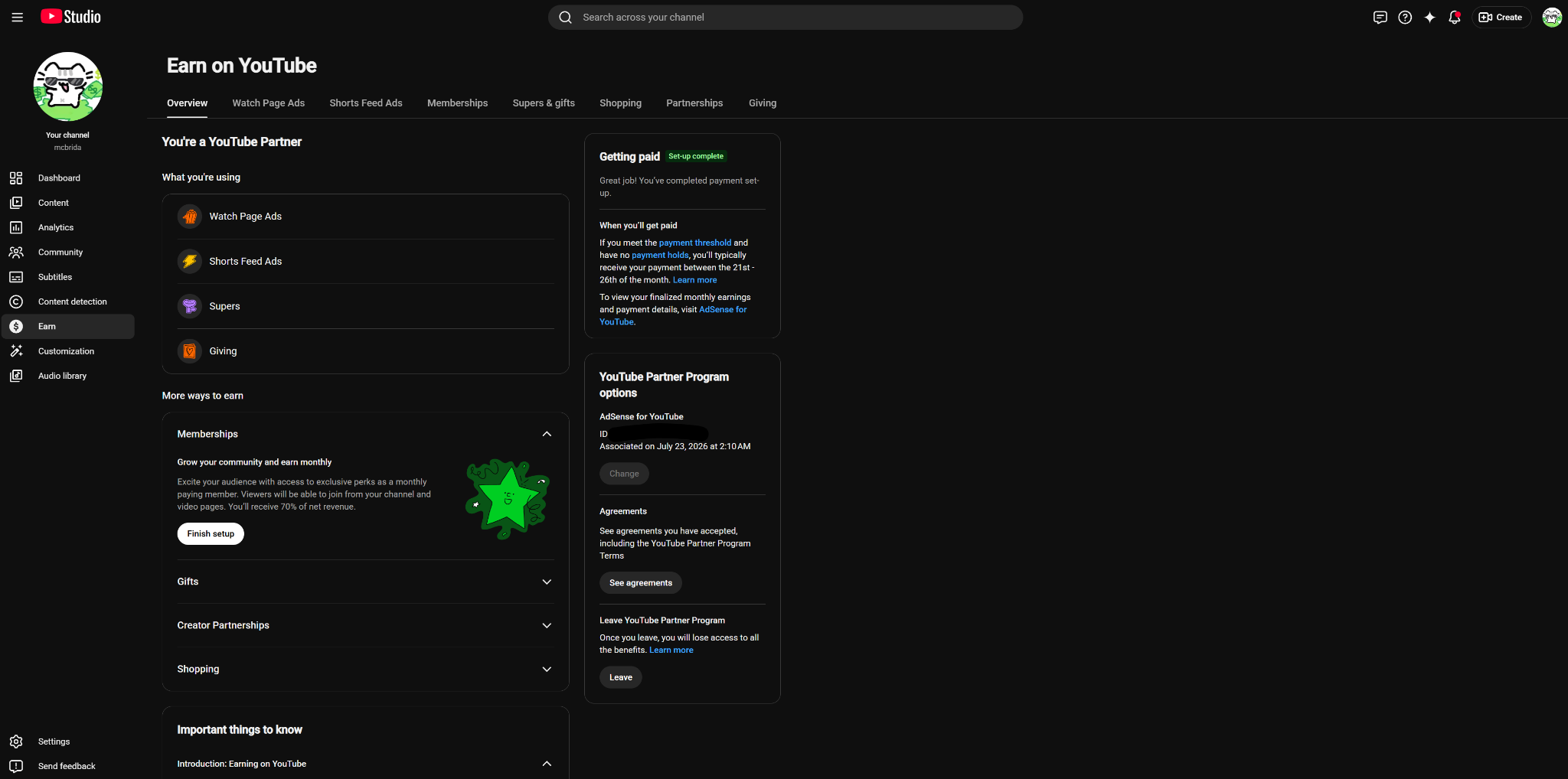Click the Watch Page Ads orange icon
Viewport: 1568px width, 779px height.
[190, 217]
